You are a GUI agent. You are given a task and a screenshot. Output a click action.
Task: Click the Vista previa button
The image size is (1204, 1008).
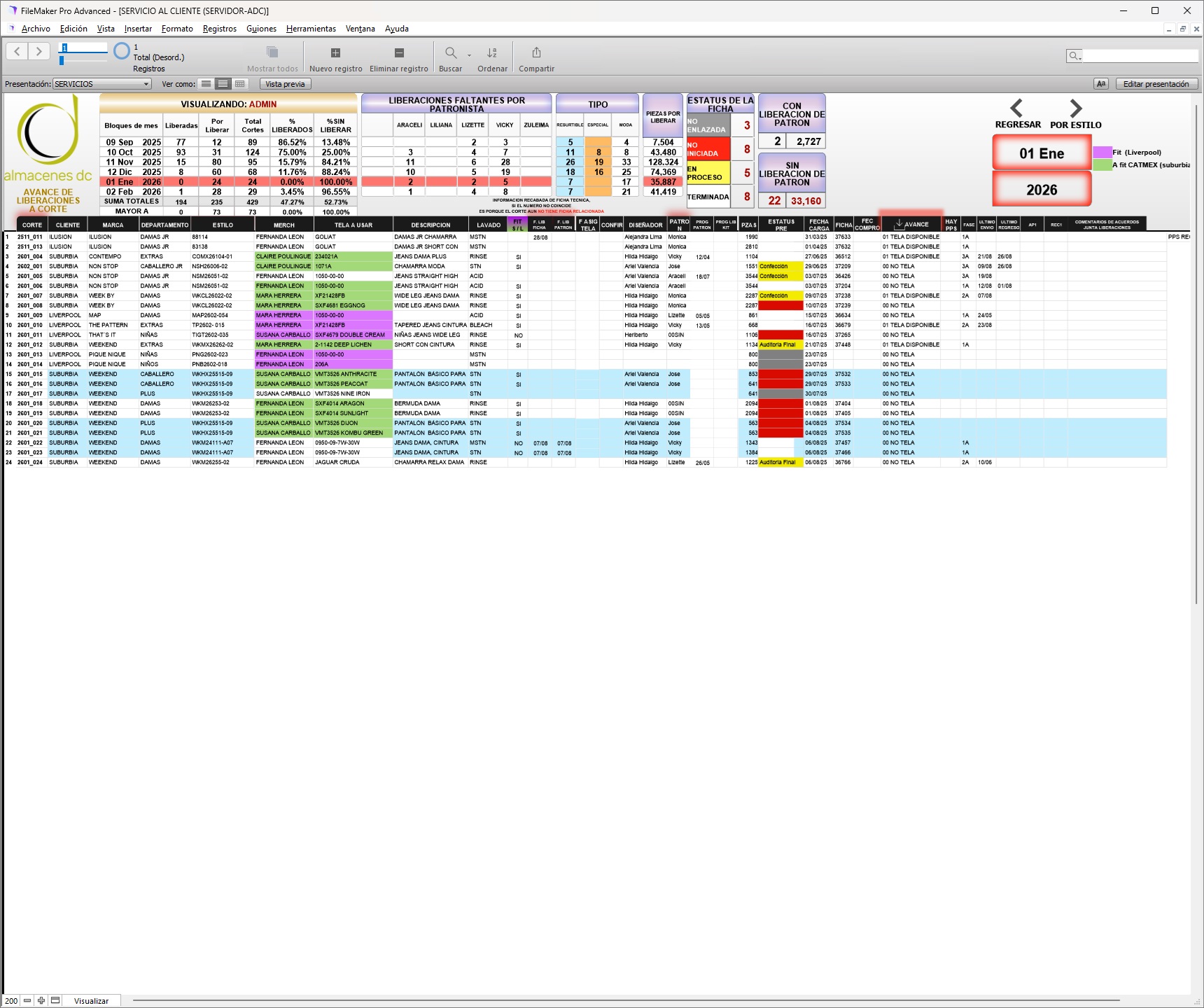284,83
